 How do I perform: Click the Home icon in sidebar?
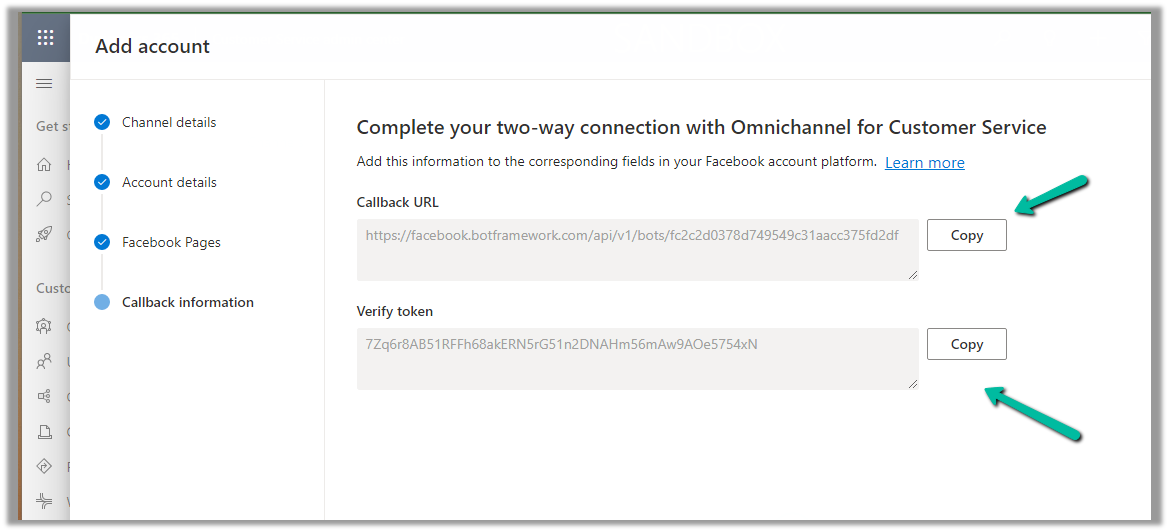click(x=44, y=165)
